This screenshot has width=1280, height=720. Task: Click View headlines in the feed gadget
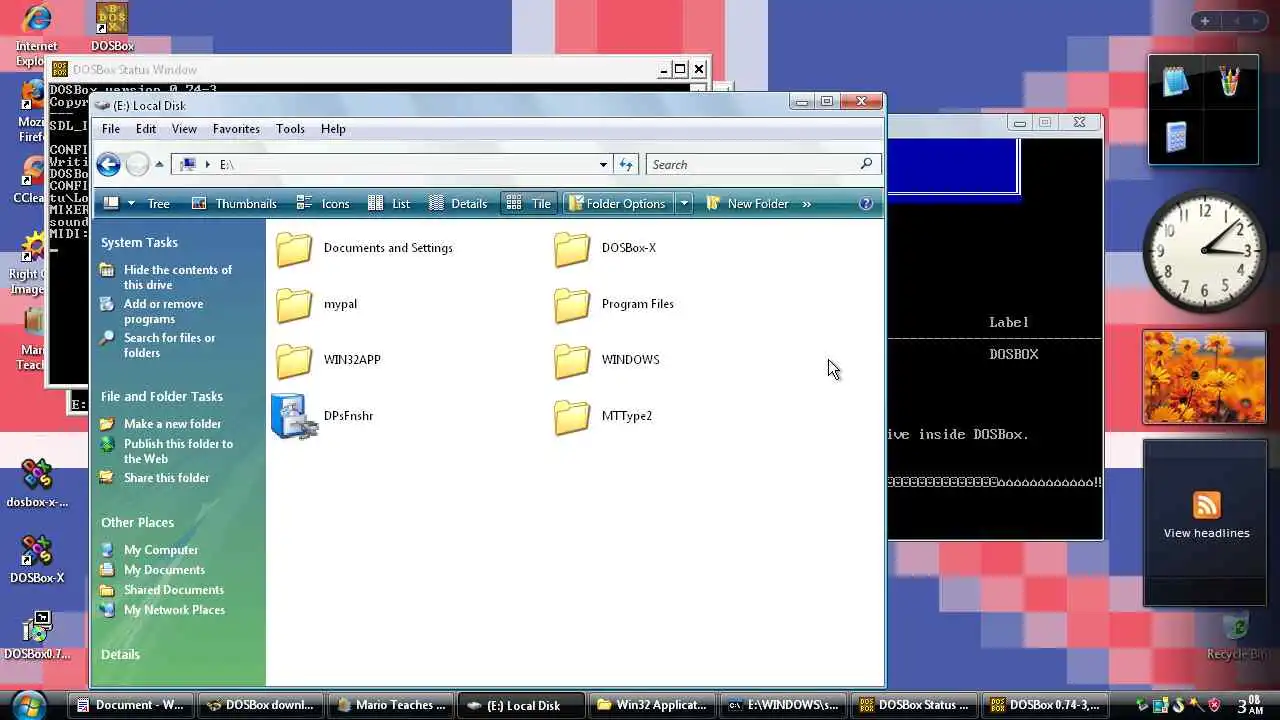coord(1206,533)
